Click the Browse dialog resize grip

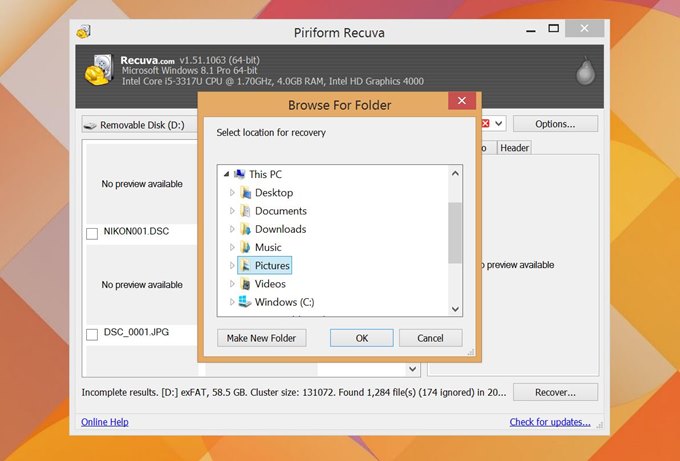click(x=471, y=352)
